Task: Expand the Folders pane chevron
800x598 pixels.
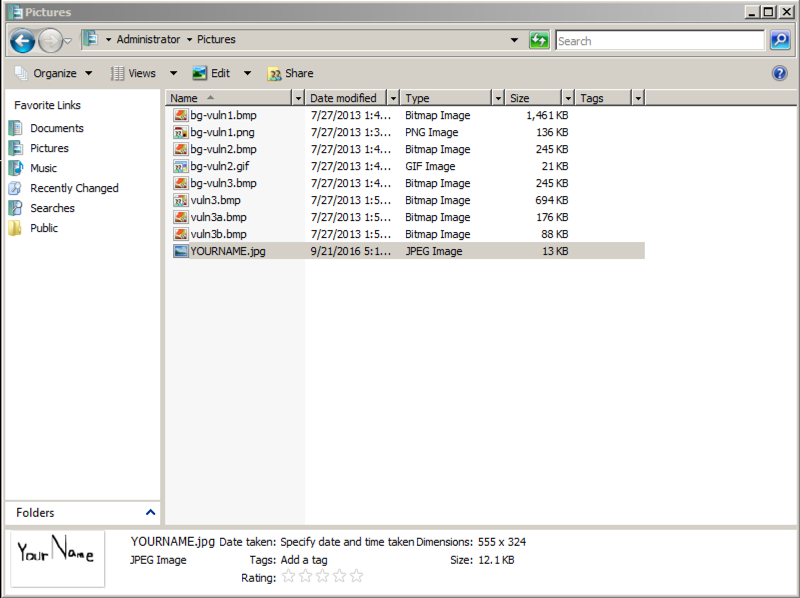Action: pos(151,512)
